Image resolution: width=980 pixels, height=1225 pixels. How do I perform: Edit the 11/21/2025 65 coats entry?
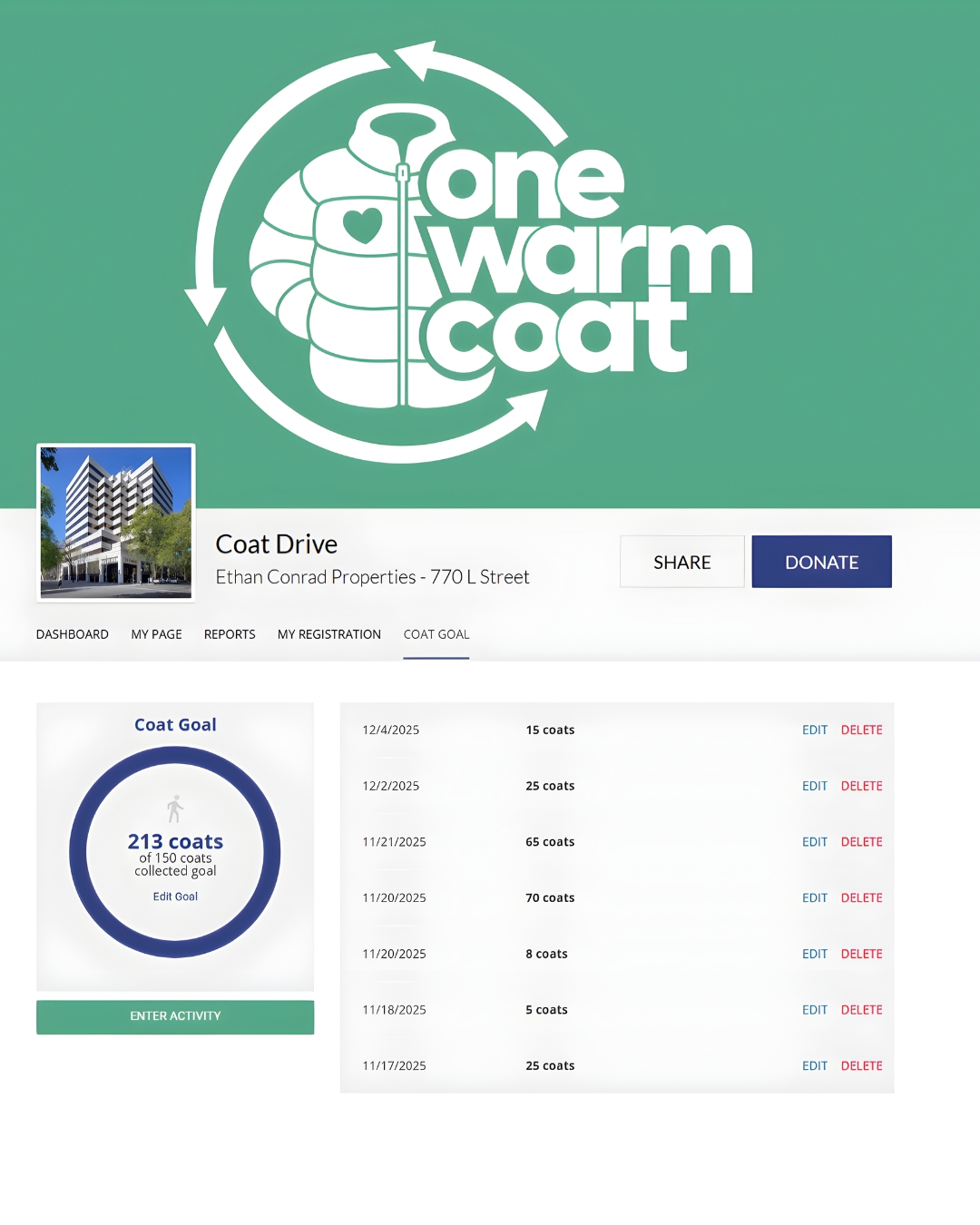[814, 842]
